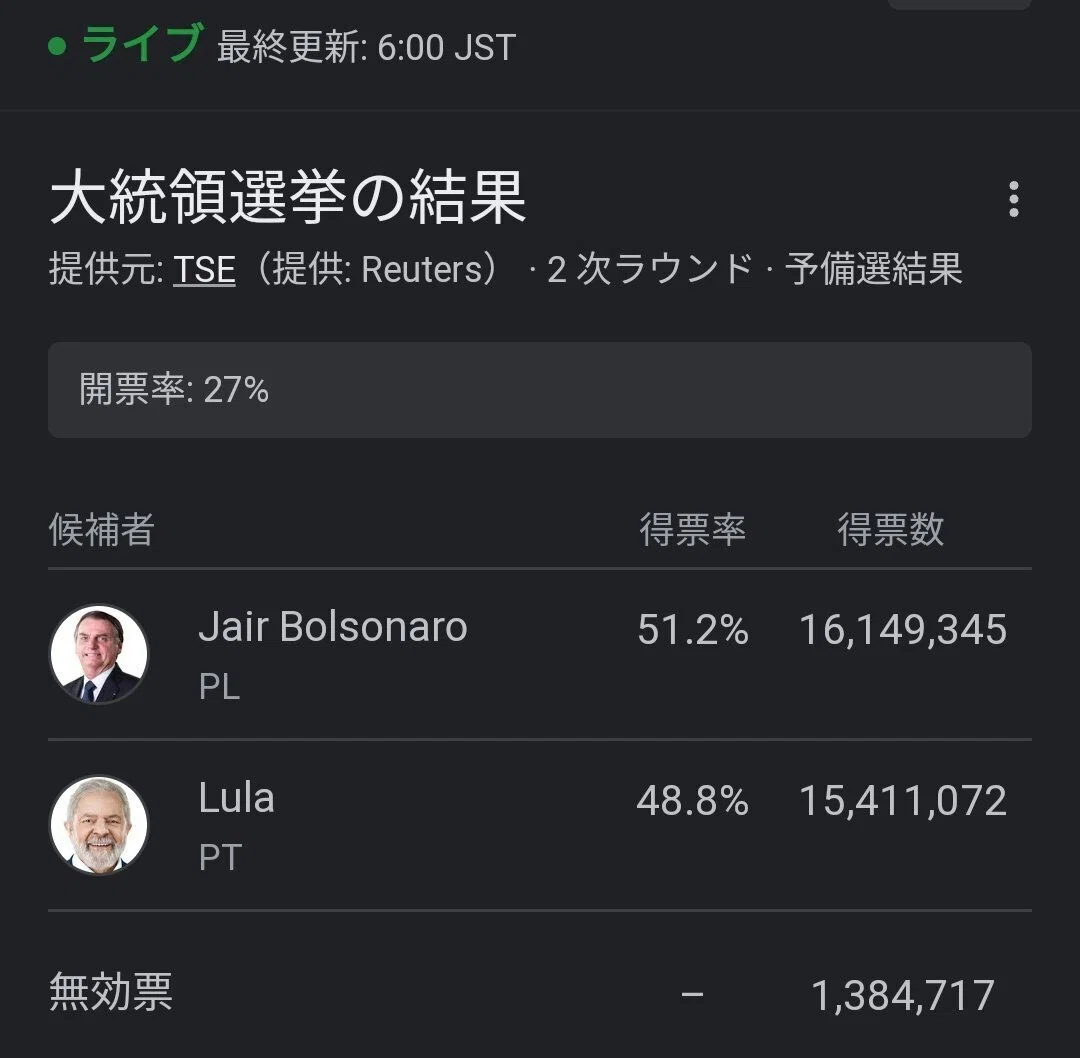Tap Jair Bolsonaro's profile photo
The width and height of the screenshot is (1080, 1058).
pyautogui.click(x=99, y=654)
